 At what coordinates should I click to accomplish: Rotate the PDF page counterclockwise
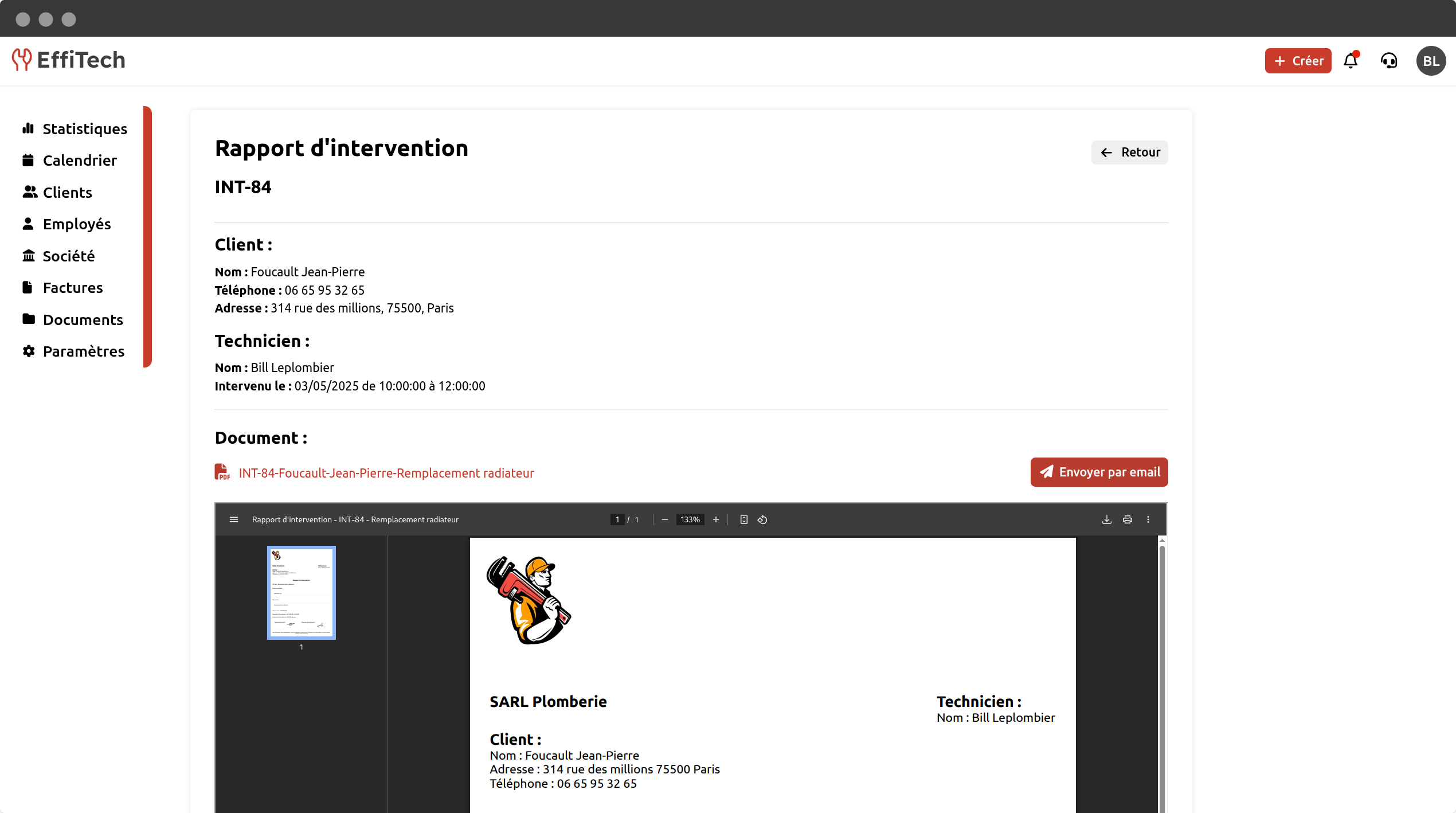coord(762,519)
